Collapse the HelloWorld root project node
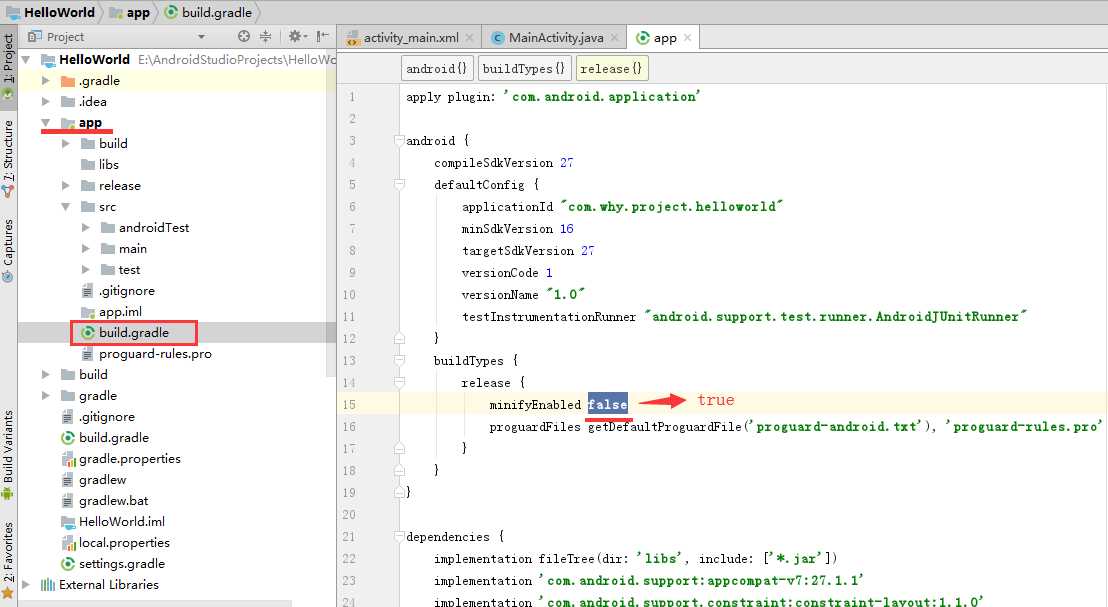The image size is (1108, 607). pyautogui.click(x=26, y=59)
